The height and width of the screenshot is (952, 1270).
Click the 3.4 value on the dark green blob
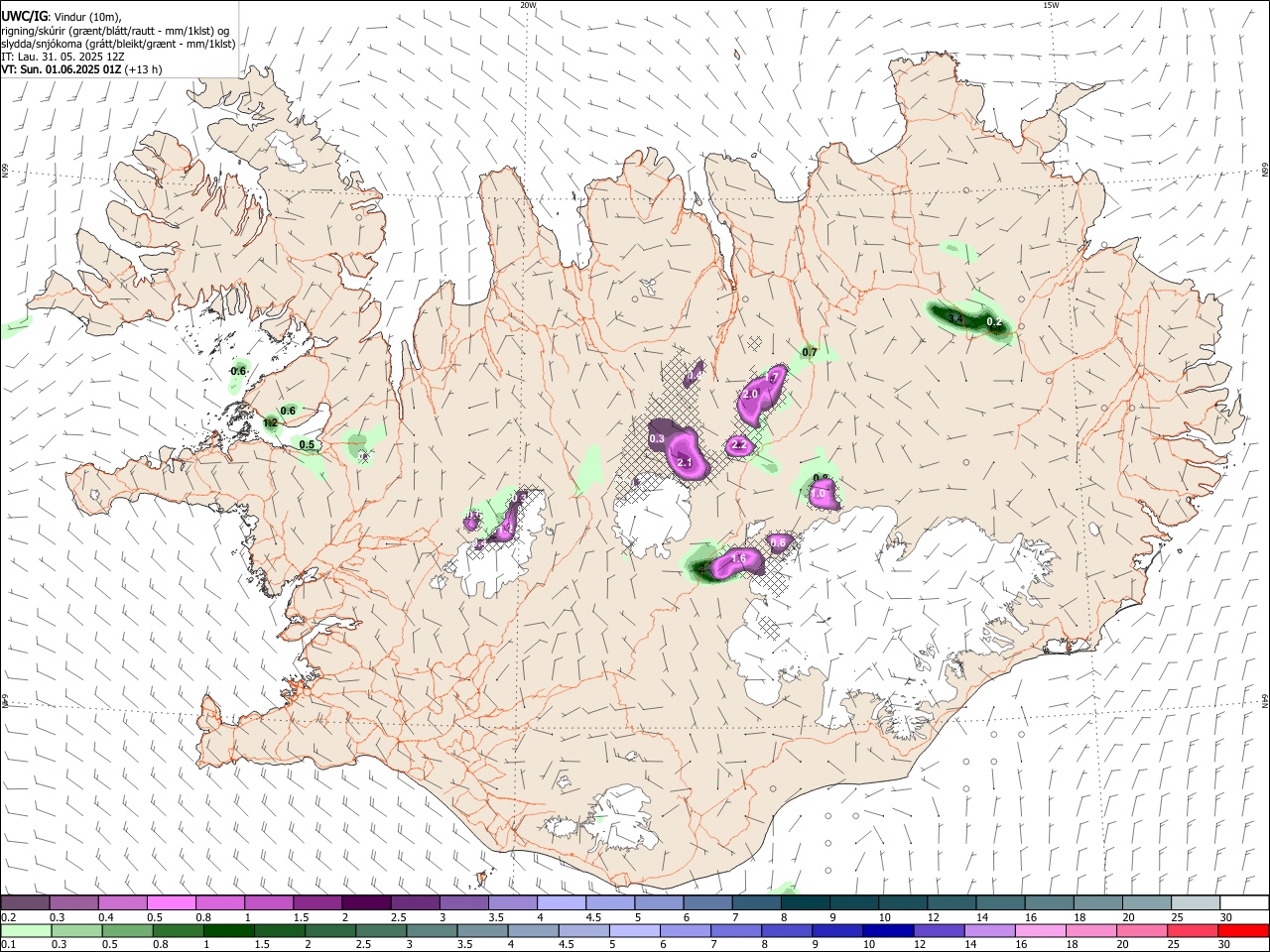[955, 318]
